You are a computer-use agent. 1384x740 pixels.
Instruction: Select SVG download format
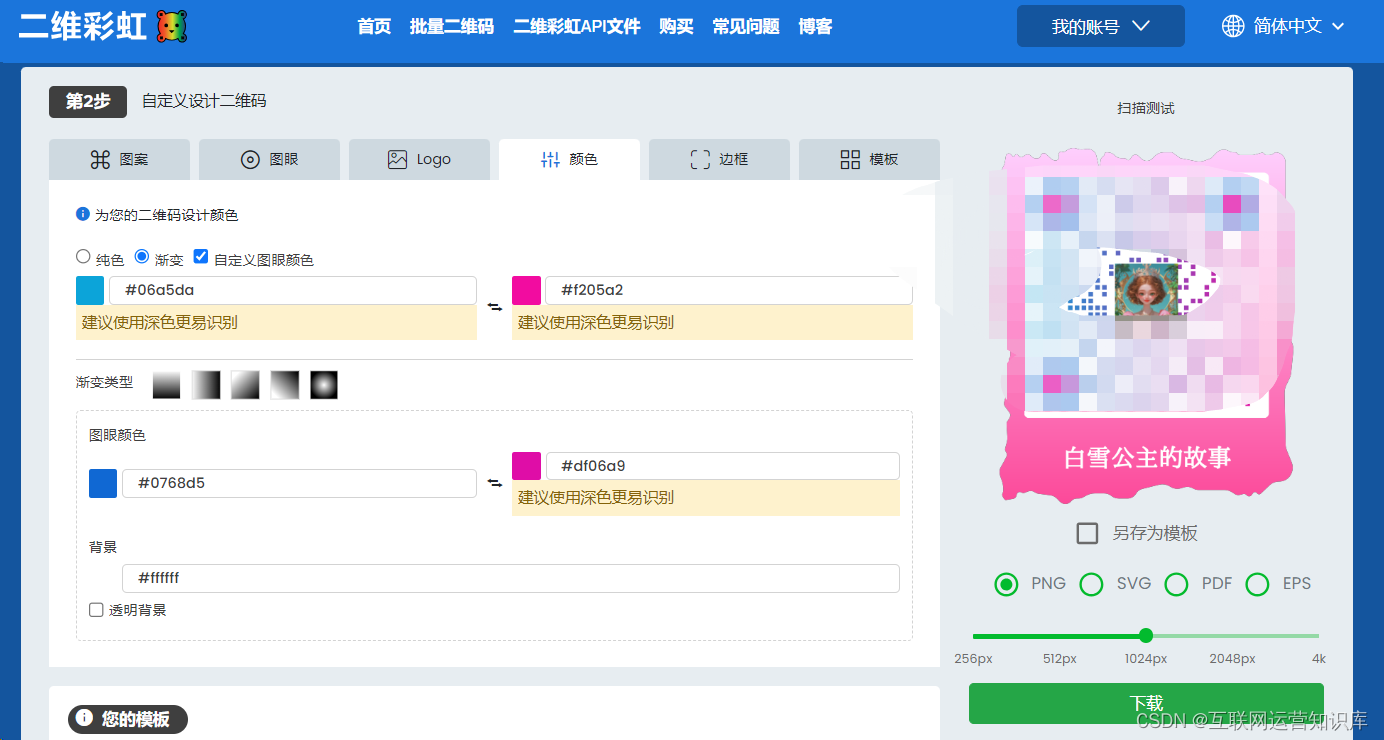point(1091,584)
